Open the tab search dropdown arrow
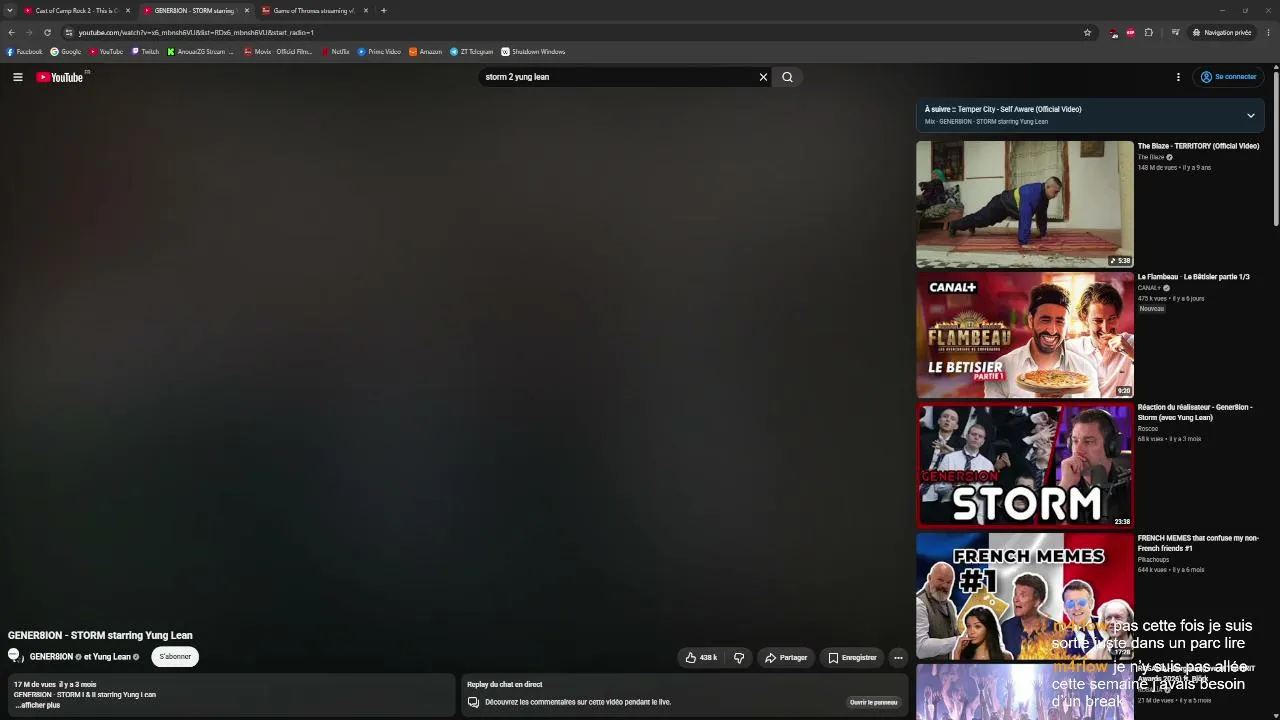 click(x=9, y=11)
